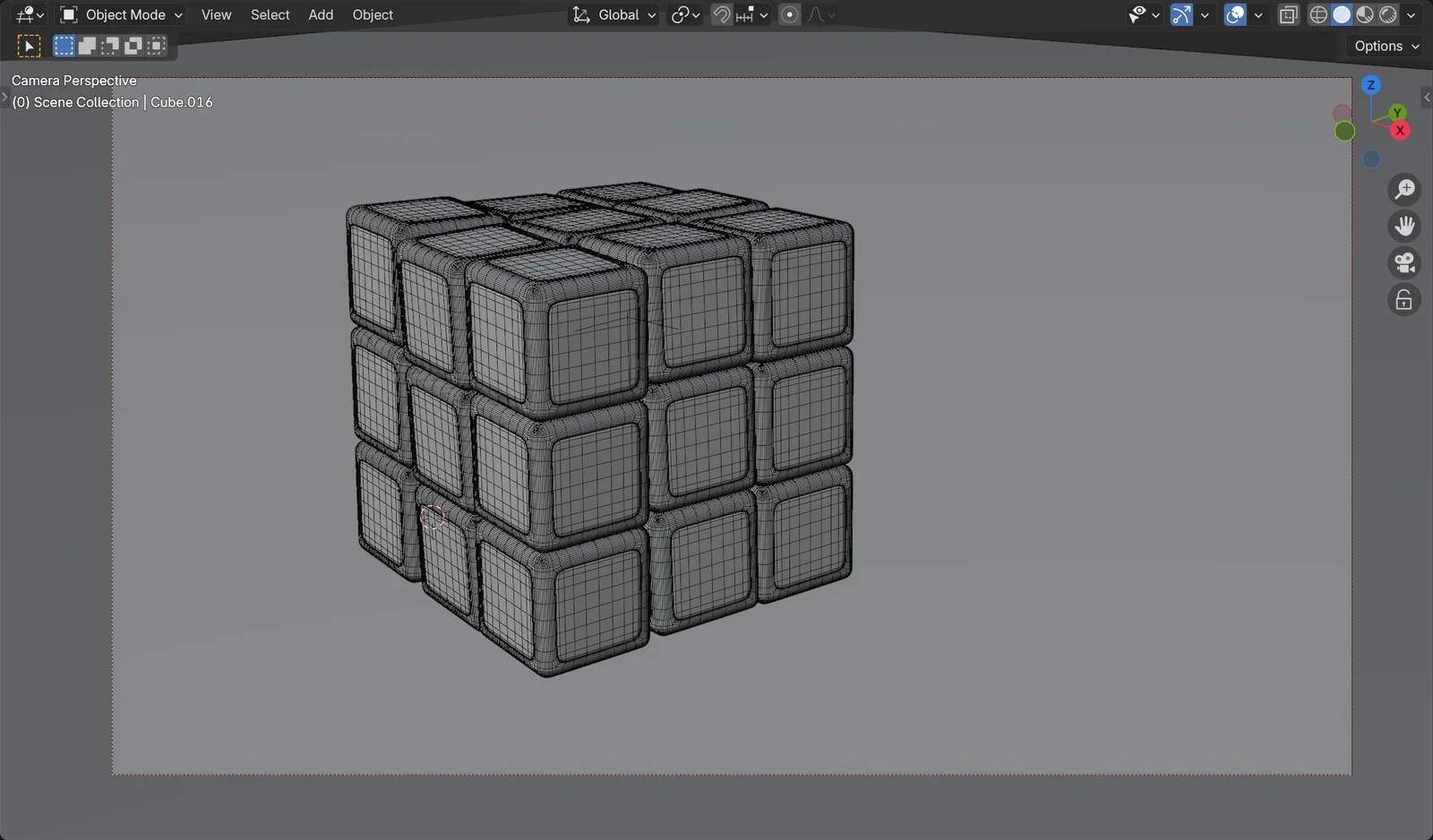
Task: Switch to Rendered viewport shading
Action: 1388,14
